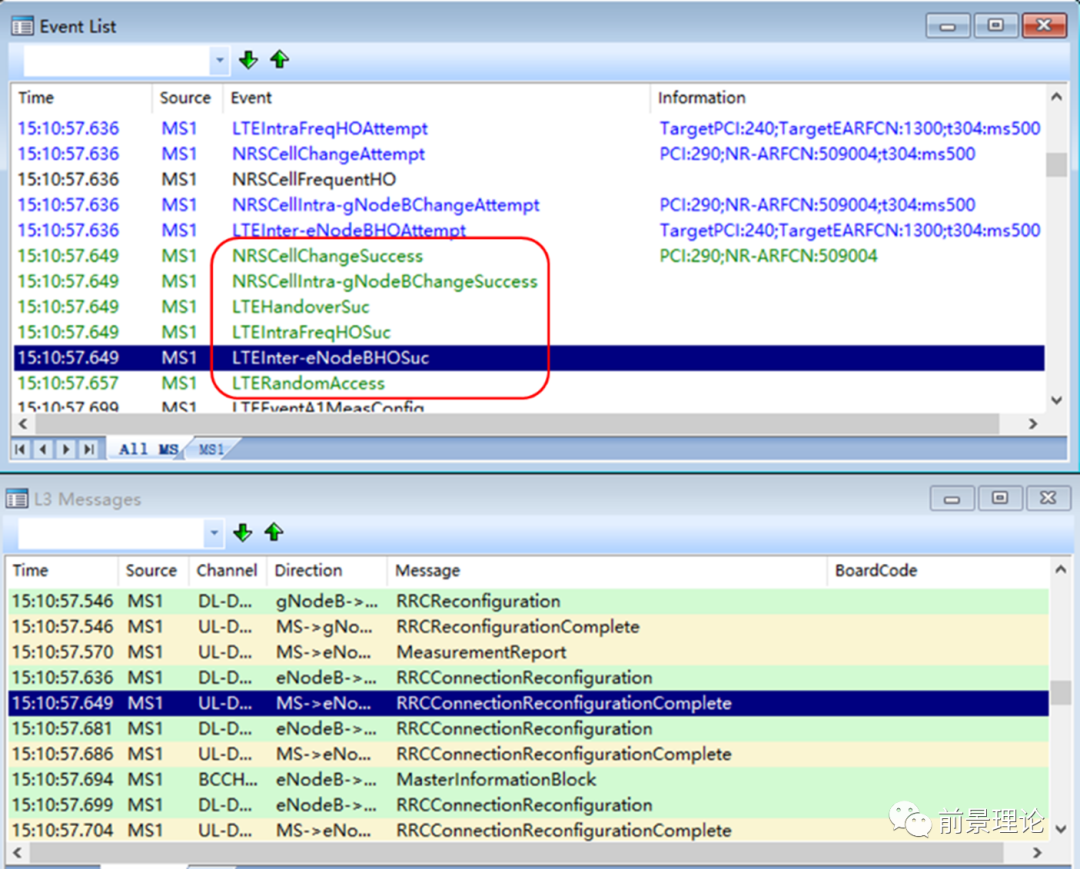
Task: Go to previous tab with the navigation arrow
Action: tap(43, 449)
